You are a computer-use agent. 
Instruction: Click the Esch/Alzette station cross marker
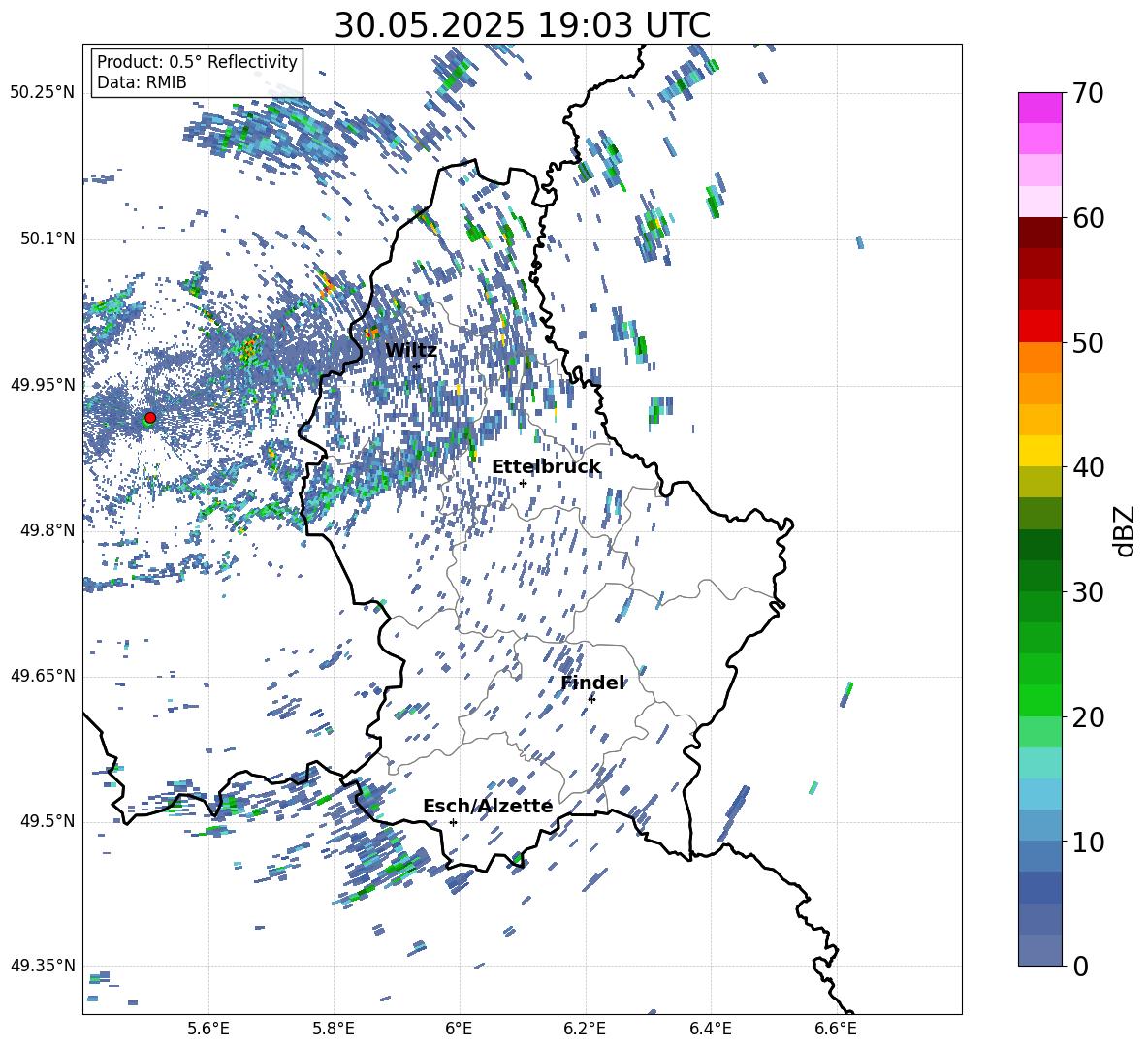pyautogui.click(x=453, y=822)
